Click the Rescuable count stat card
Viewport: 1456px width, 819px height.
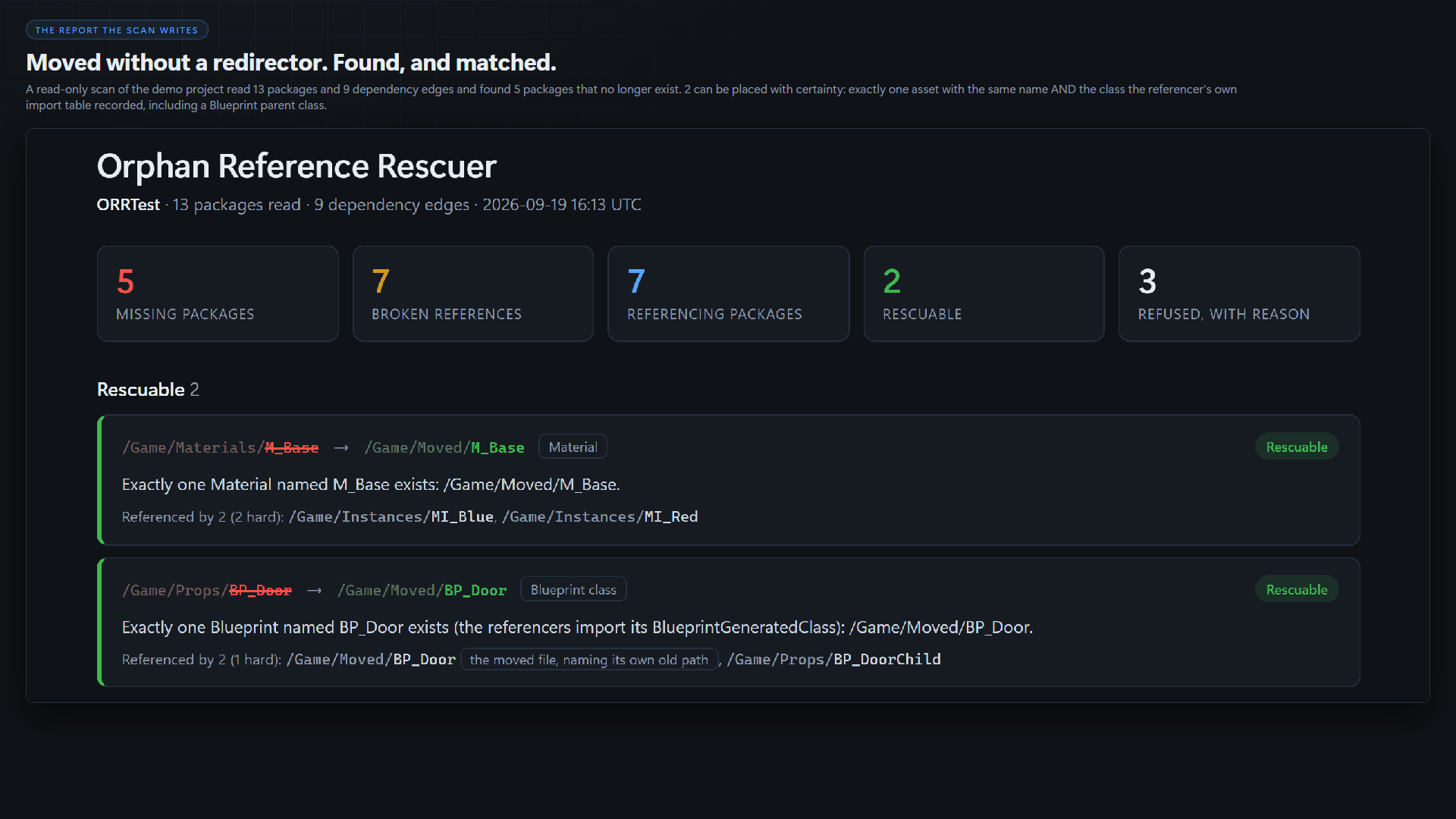click(x=984, y=293)
